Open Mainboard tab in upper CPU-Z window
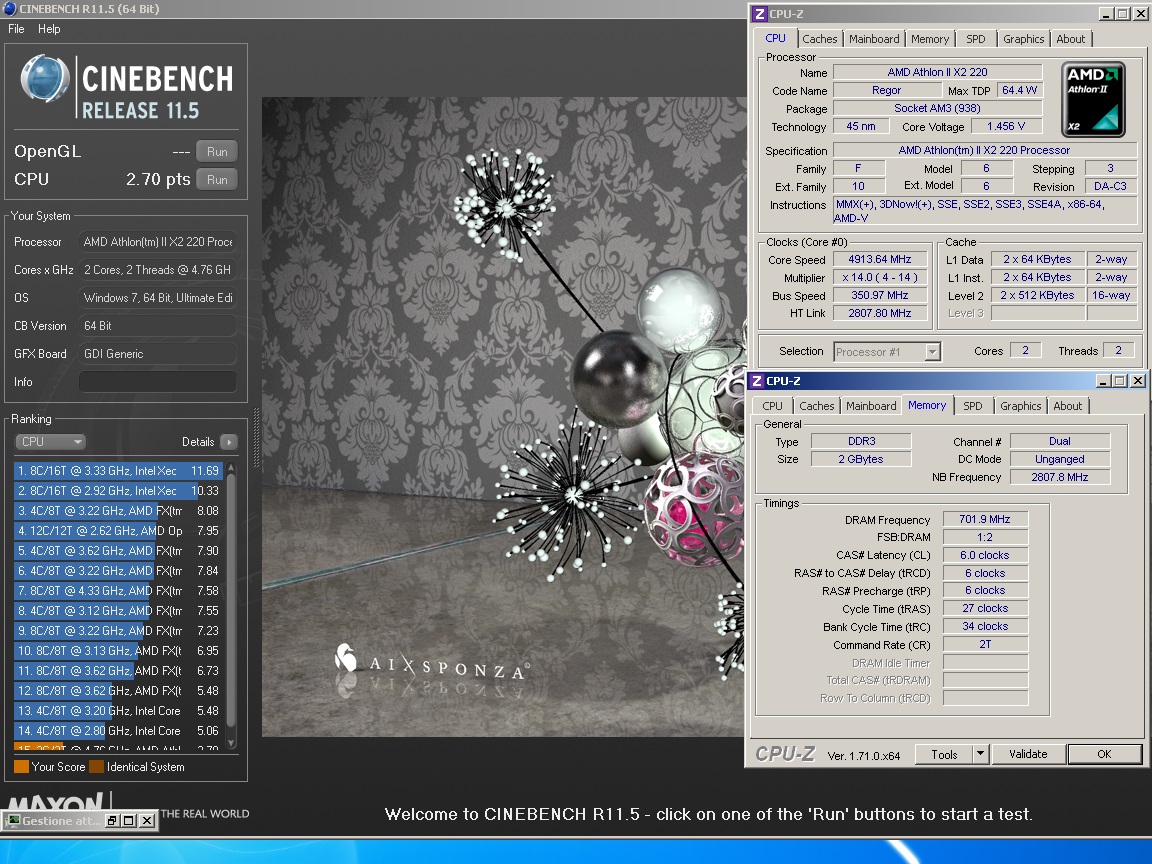This screenshot has height=864, width=1152. 874,39
